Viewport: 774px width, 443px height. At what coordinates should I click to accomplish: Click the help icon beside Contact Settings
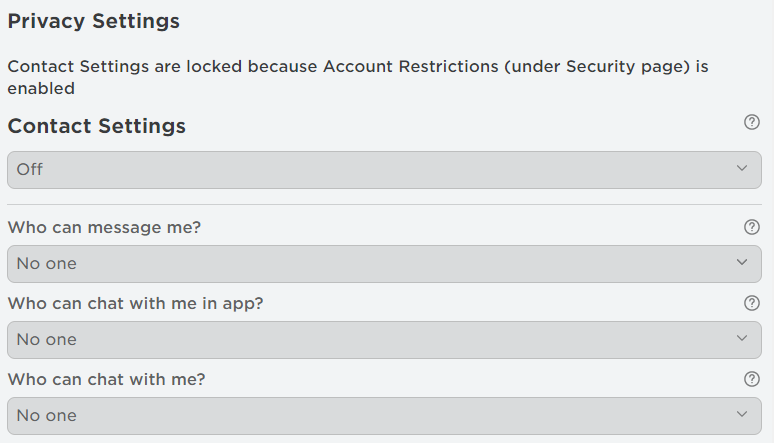click(752, 122)
